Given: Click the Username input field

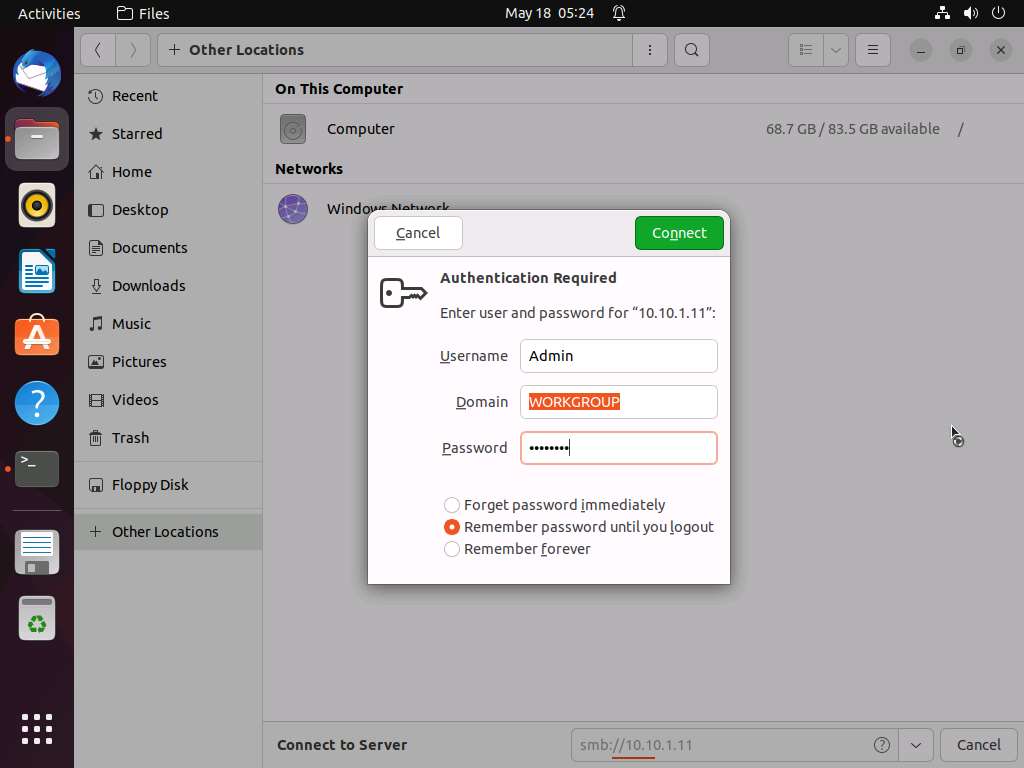Looking at the screenshot, I should click(618, 356).
